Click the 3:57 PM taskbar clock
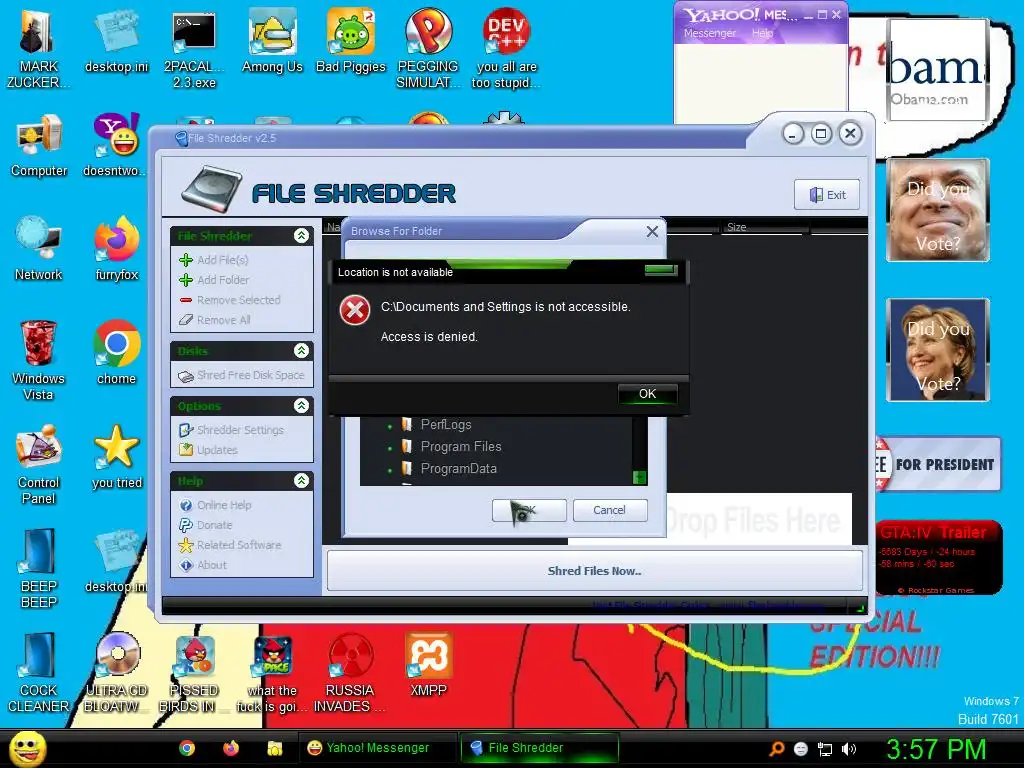The image size is (1024, 768). (x=936, y=749)
